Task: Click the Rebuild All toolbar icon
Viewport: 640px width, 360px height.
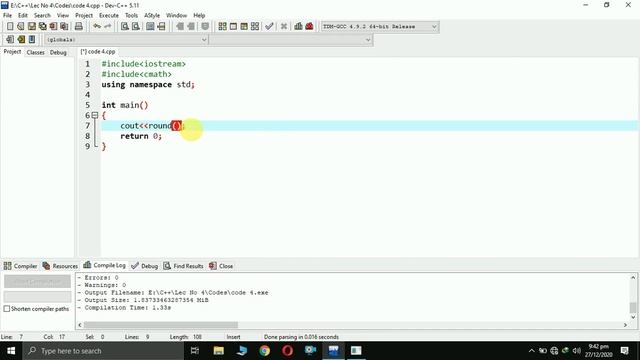Action: (255, 27)
